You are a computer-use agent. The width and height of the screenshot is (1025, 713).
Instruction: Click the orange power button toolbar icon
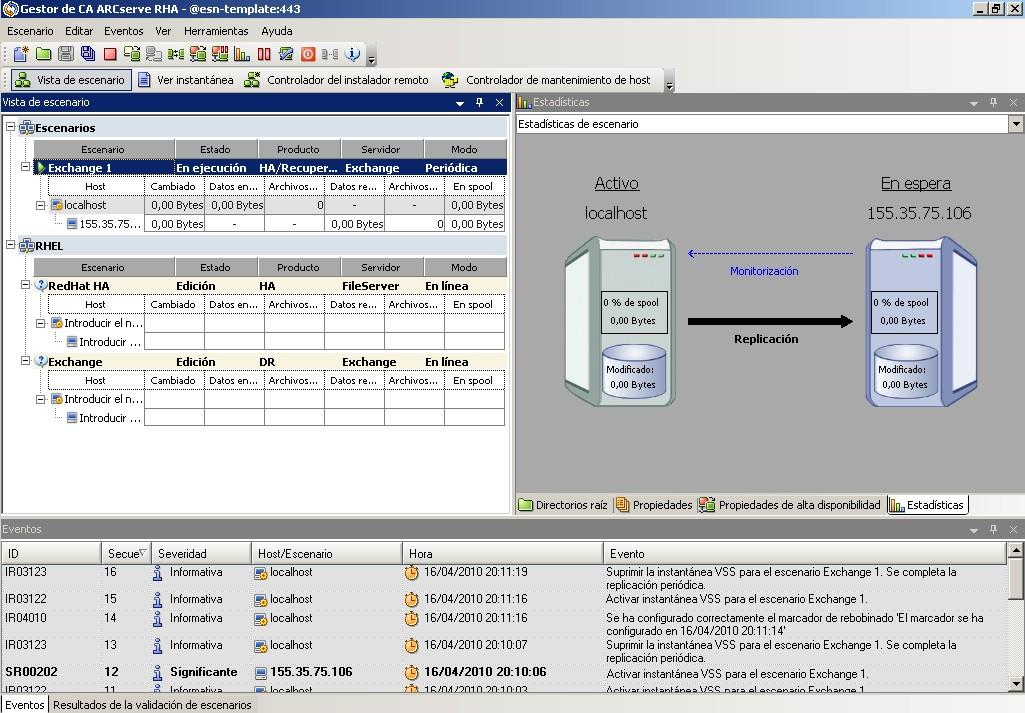click(x=308, y=54)
